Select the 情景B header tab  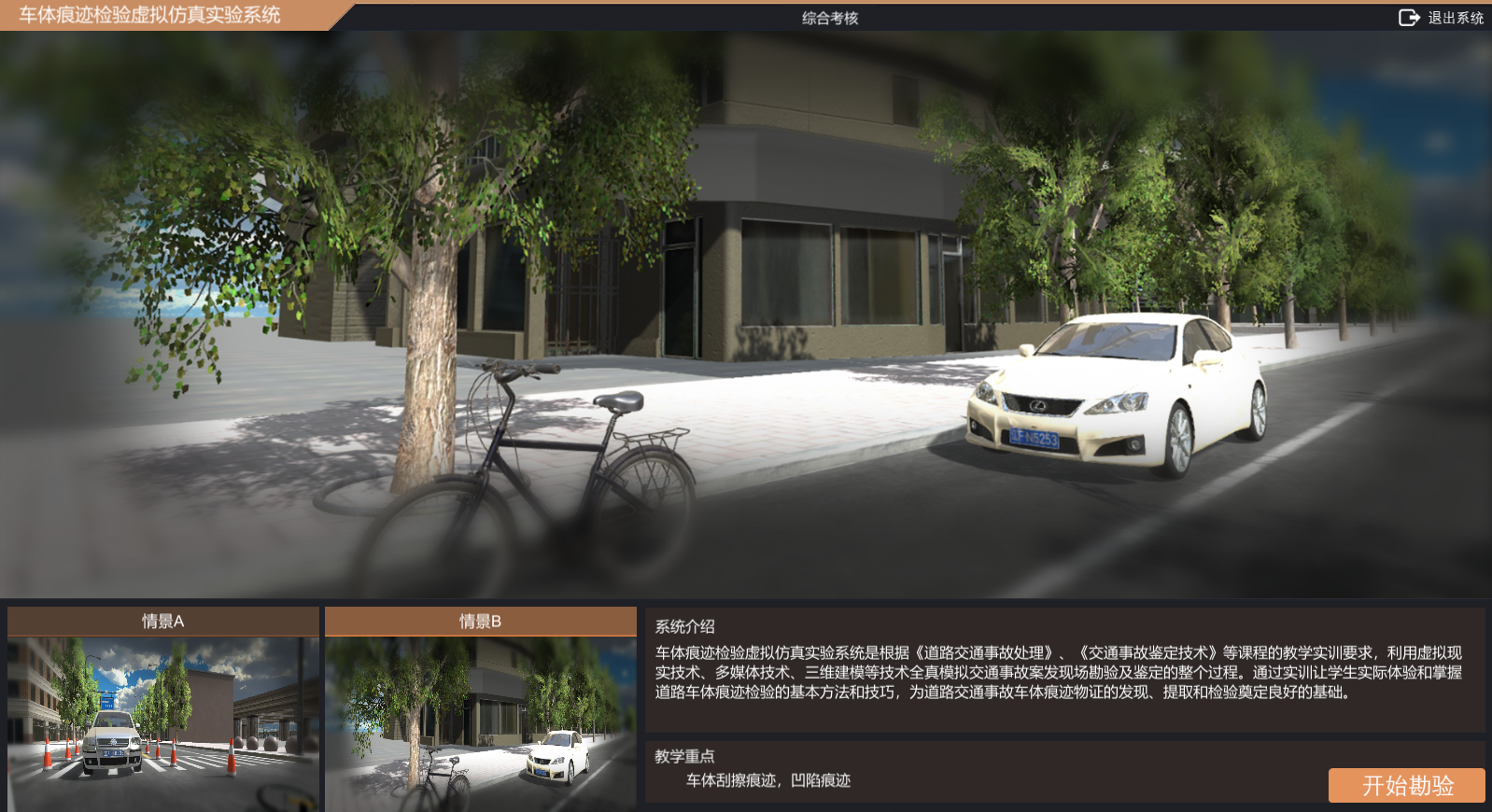(480, 622)
